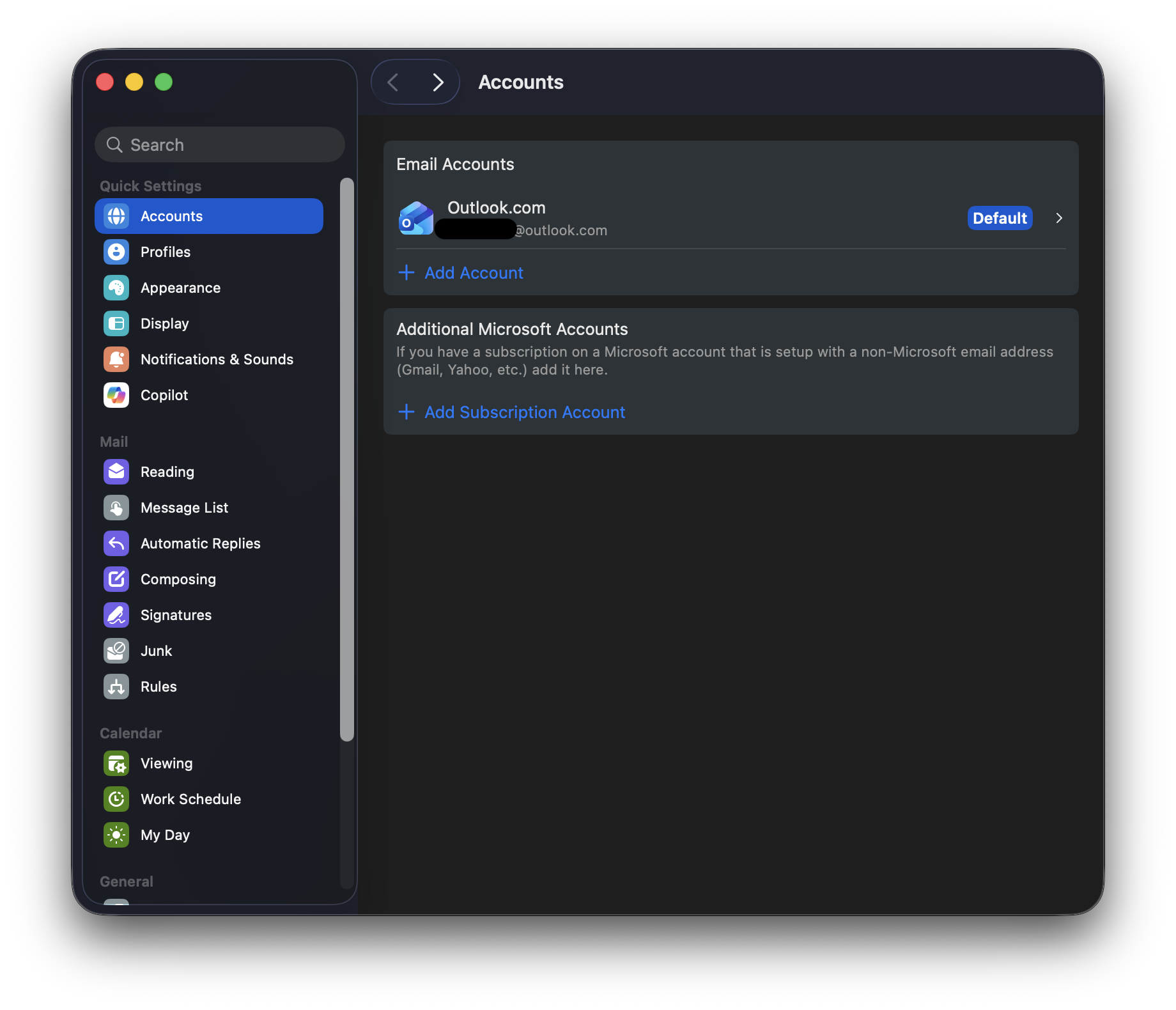This screenshot has height=1010, width=1176.
Task: Open the Calendar Viewing icon
Action: point(116,763)
